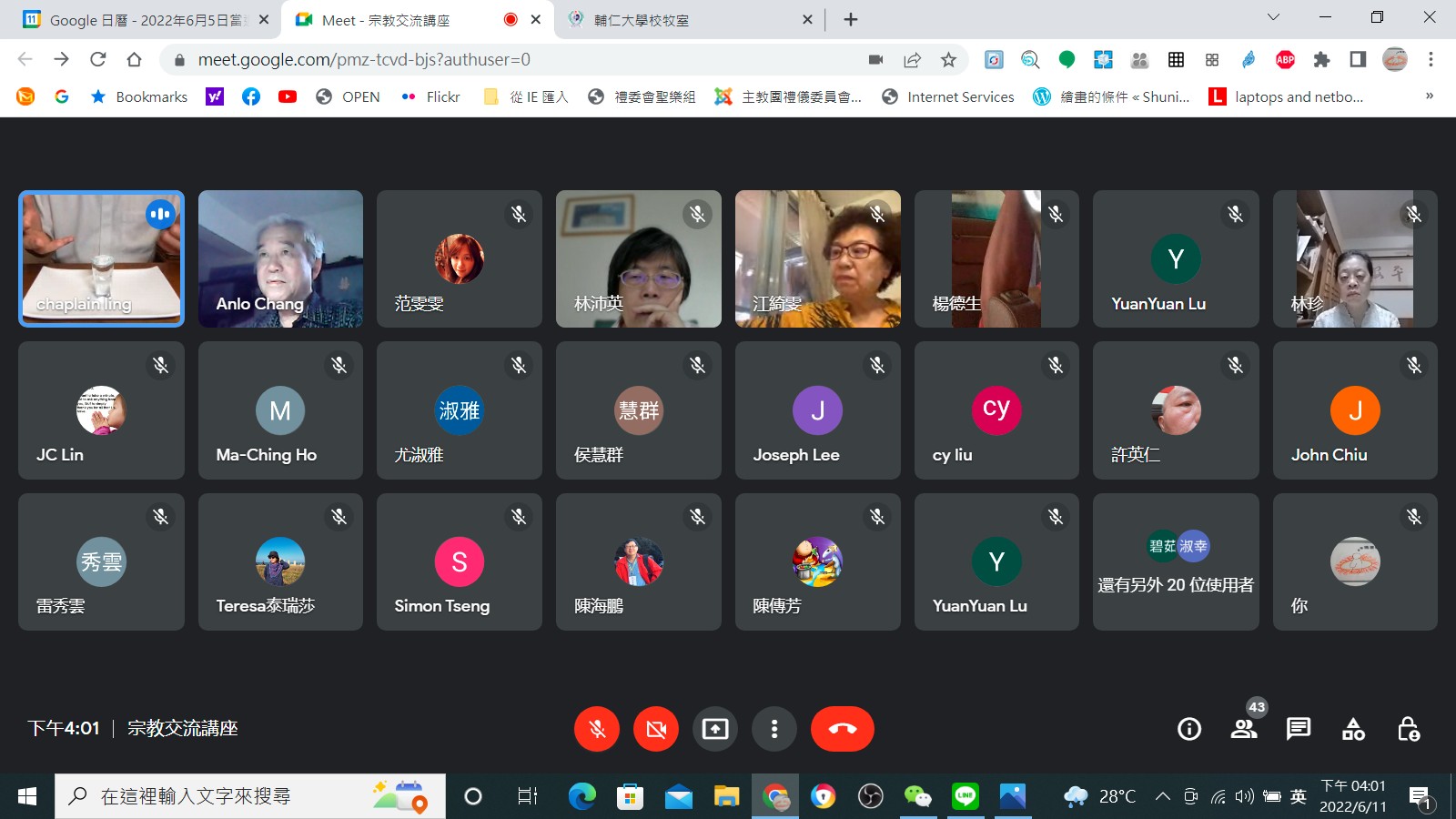The height and width of the screenshot is (819, 1456).
Task: Click the browser address bar URL
Action: click(364, 60)
